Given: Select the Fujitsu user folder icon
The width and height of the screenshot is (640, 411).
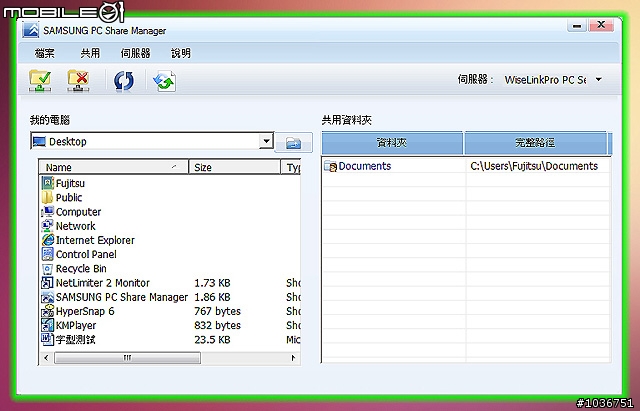Looking at the screenshot, I should coord(47,183).
